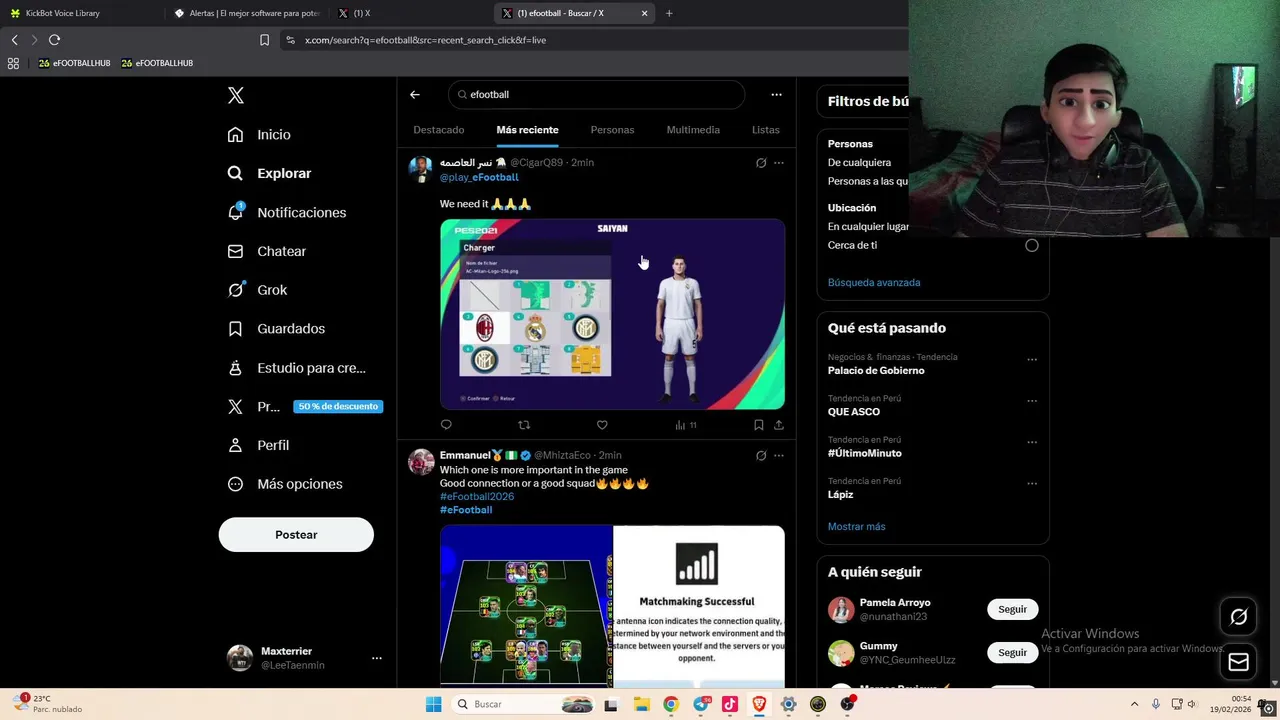Image resolution: width=1280 pixels, height=720 pixels.
Task: Switch to KickBot Voice Library tab
Action: (80, 13)
